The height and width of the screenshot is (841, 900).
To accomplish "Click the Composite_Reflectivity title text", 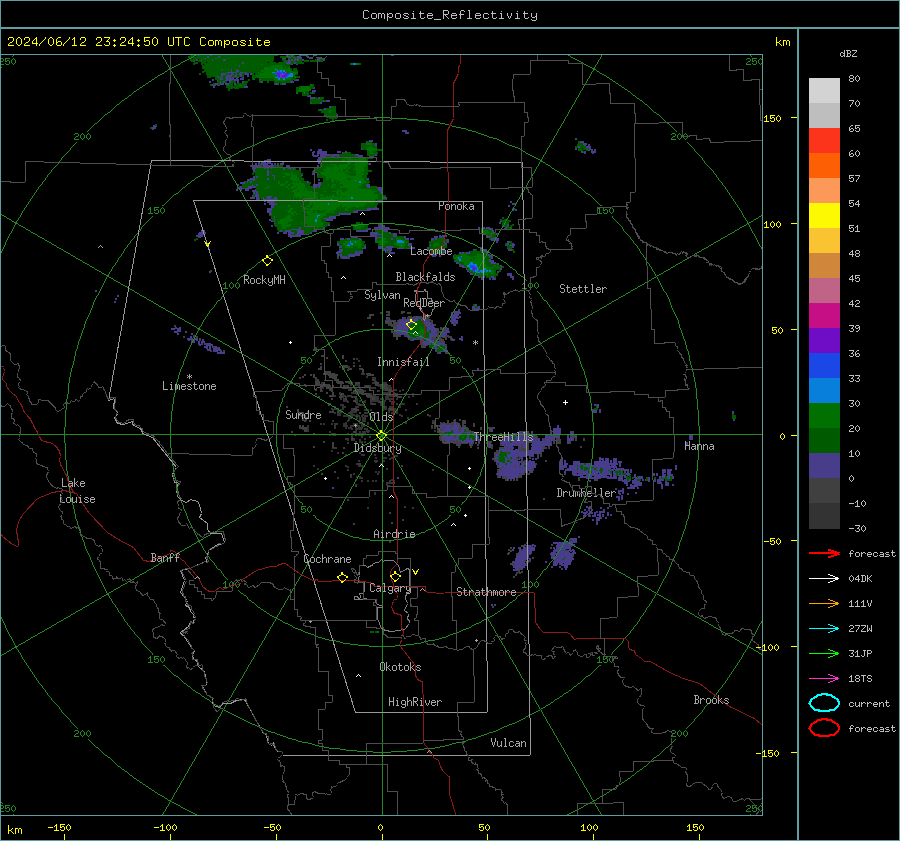I will [450, 15].
